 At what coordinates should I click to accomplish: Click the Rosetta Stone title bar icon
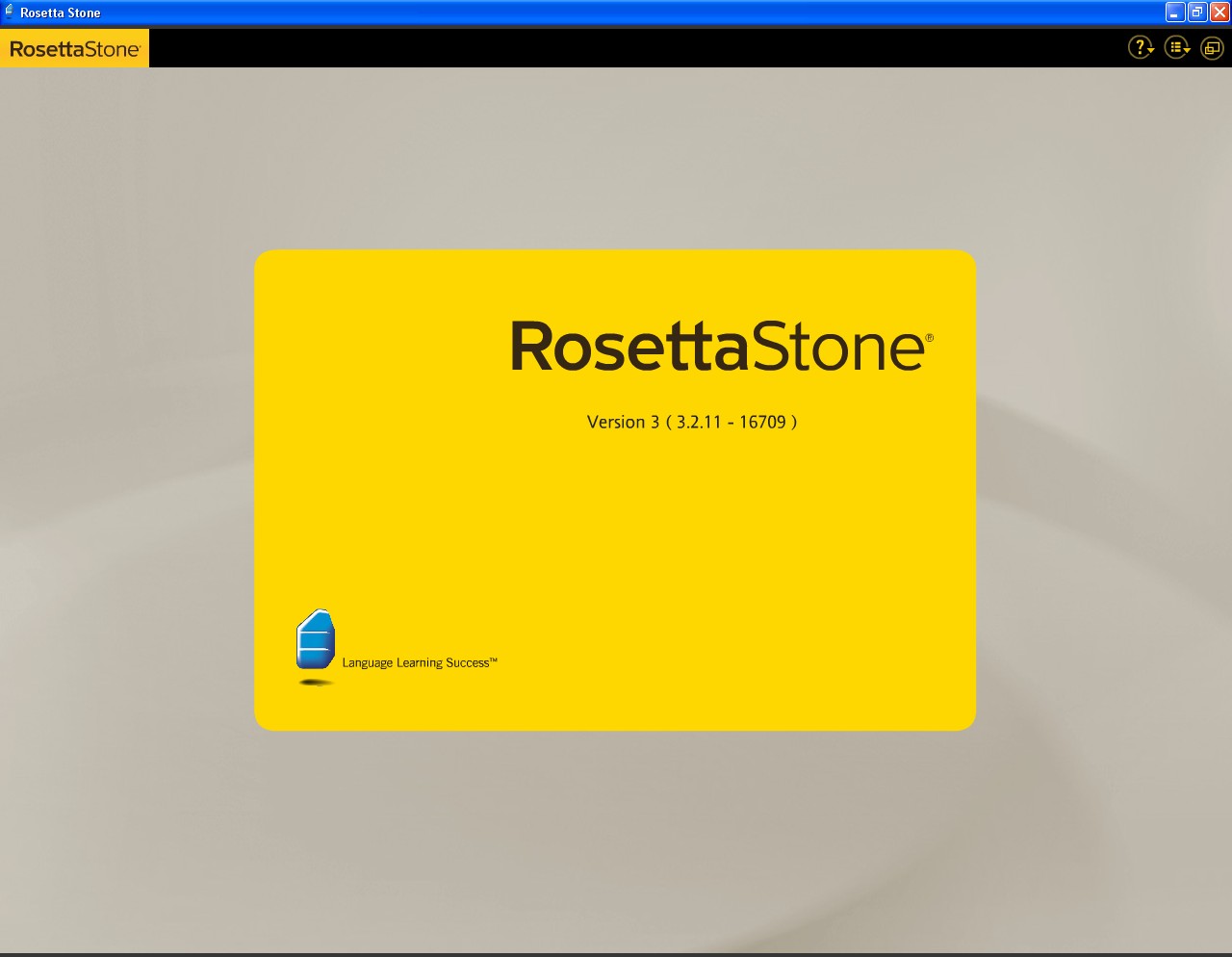coord(10,13)
